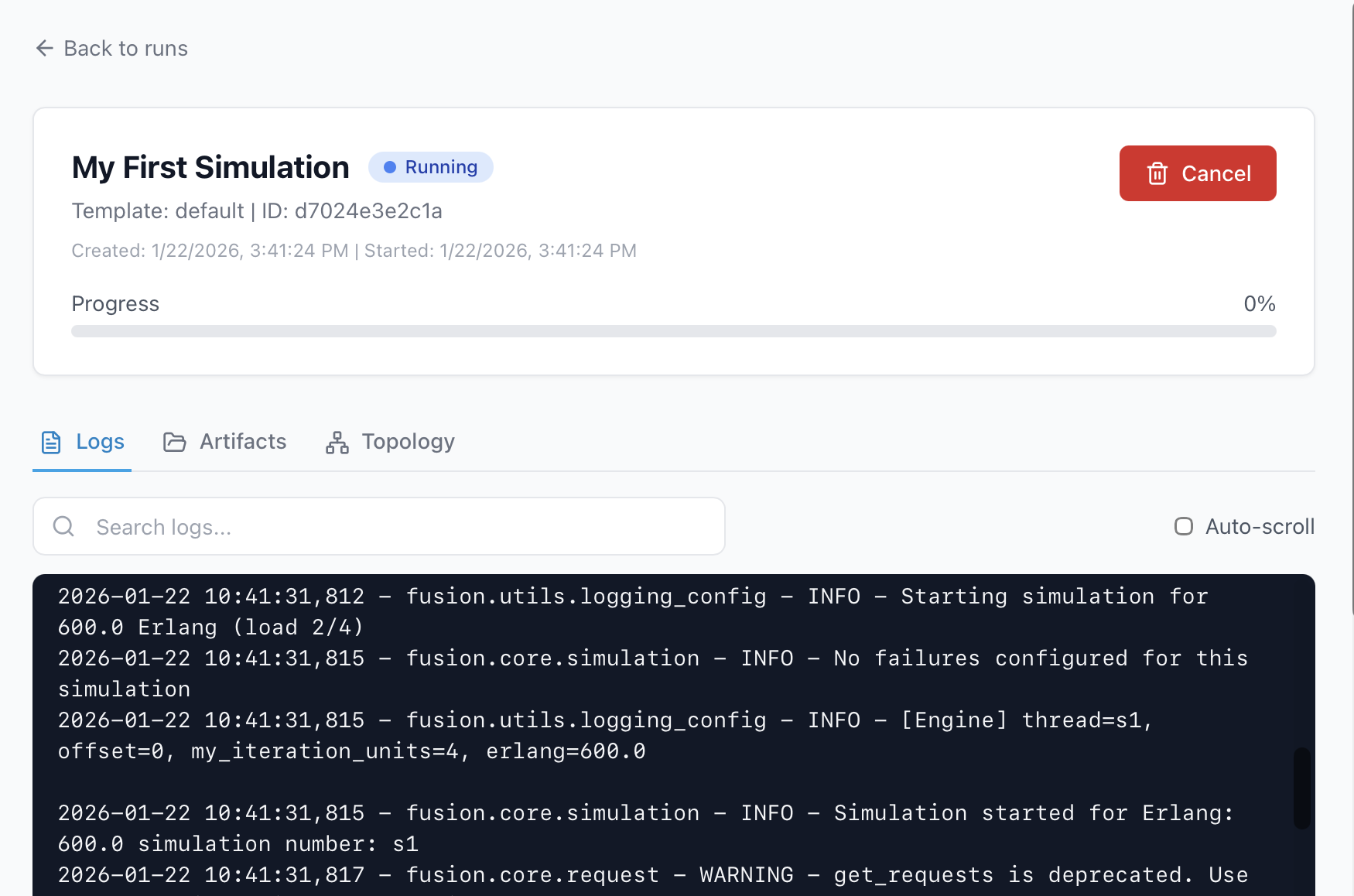Viewport: 1354px width, 896px height.
Task: Click the simulation progress bar
Action: tap(673, 331)
